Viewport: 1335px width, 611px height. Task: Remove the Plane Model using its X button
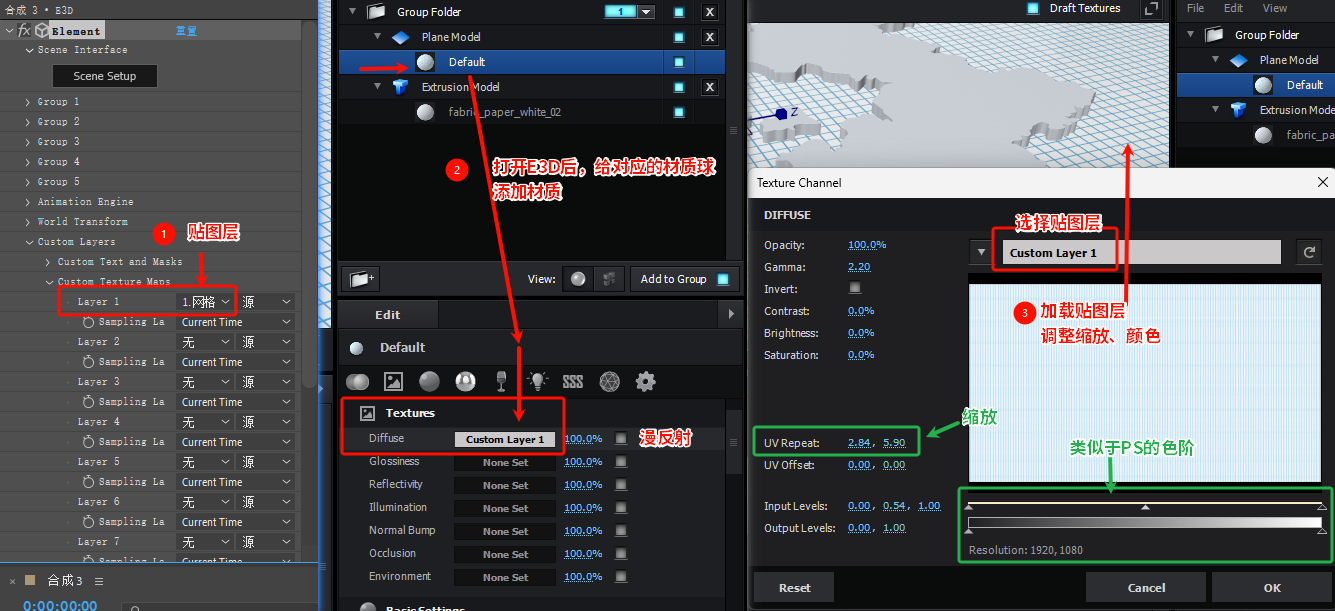coord(709,37)
